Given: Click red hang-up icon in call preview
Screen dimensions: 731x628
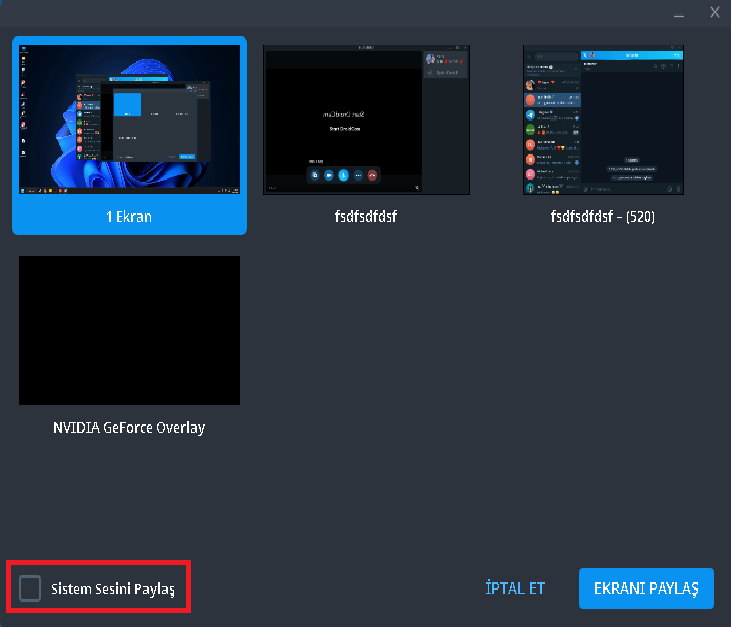Looking at the screenshot, I should [x=372, y=175].
